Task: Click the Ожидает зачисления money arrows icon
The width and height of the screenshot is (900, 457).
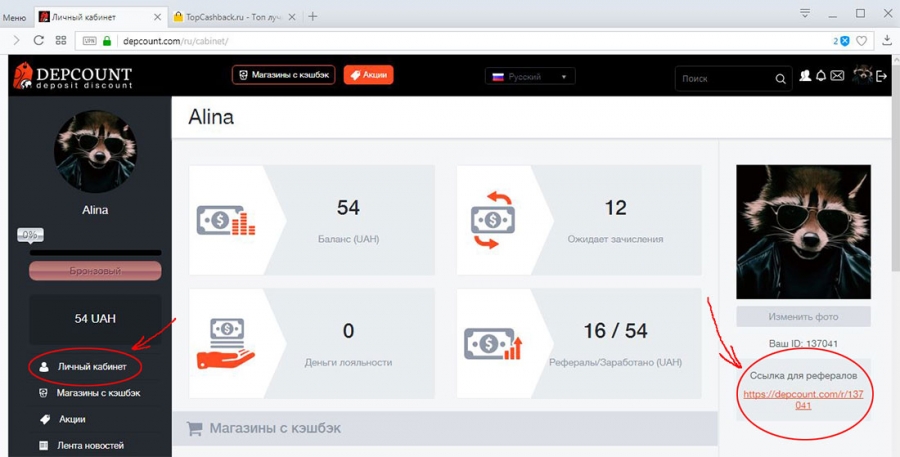Action: 492,220
